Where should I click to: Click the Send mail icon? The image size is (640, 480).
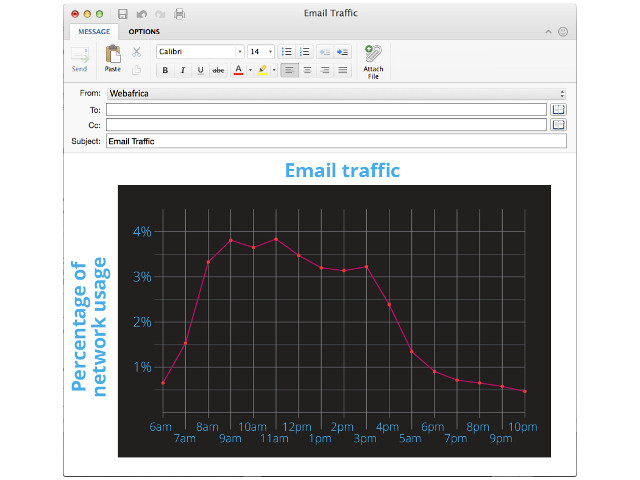pos(79,56)
